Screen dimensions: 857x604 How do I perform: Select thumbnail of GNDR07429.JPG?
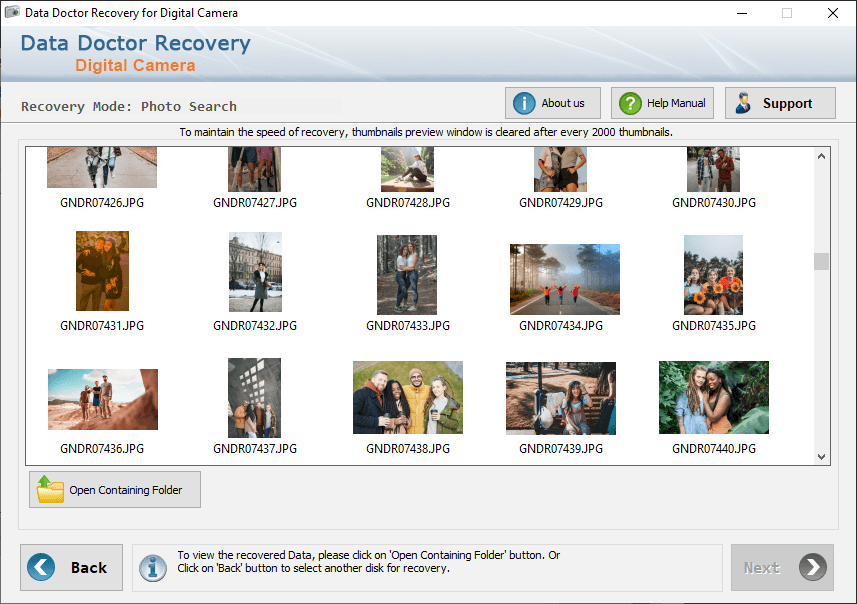click(560, 169)
